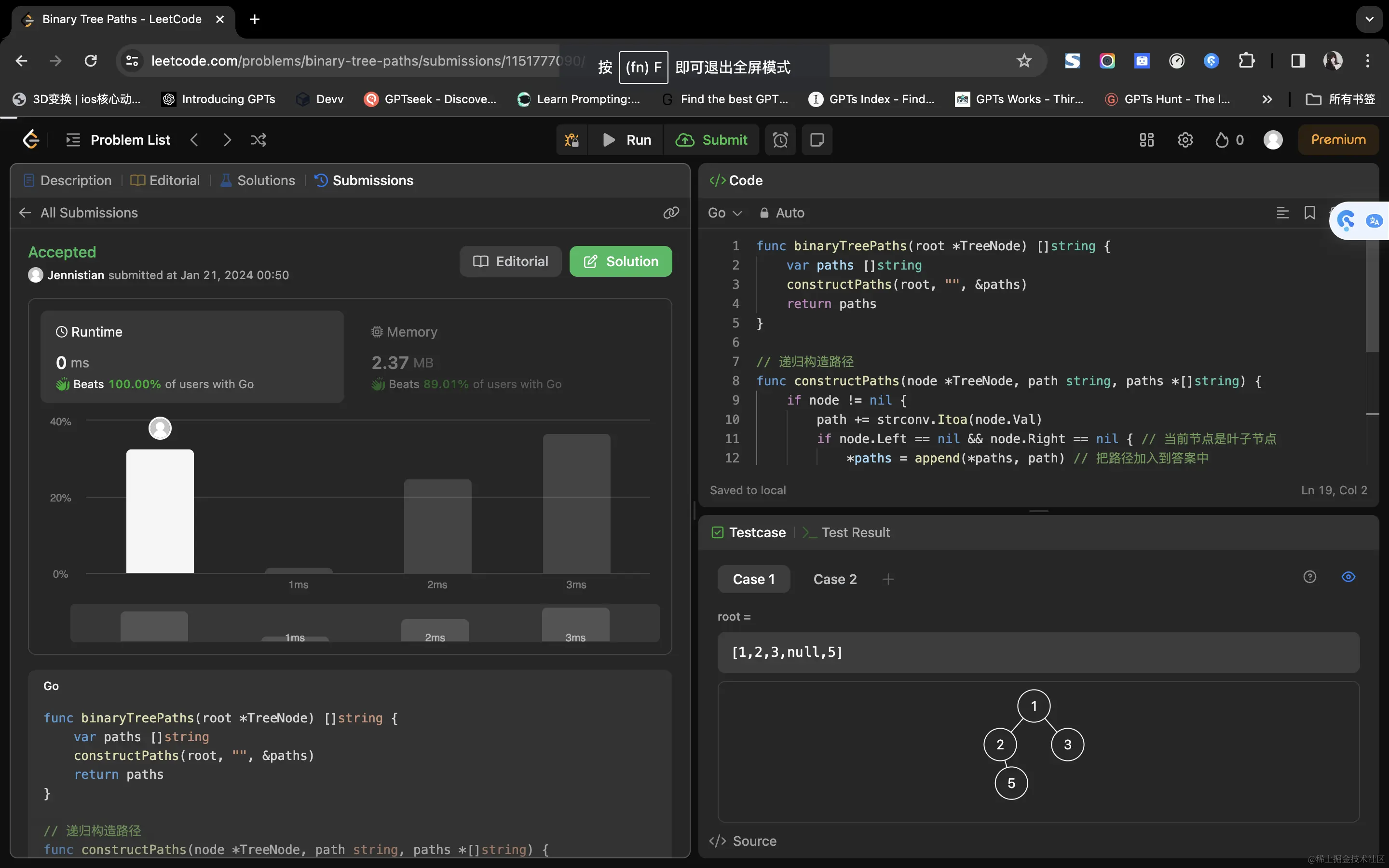This screenshot has height=868, width=1389.
Task: Click the runtime range slider 2ms bar
Action: tap(435, 630)
